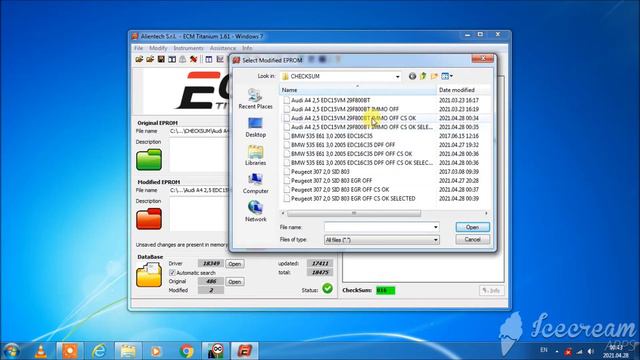
Task: Click the yellow DataBase folder icon
Action: 149,275
